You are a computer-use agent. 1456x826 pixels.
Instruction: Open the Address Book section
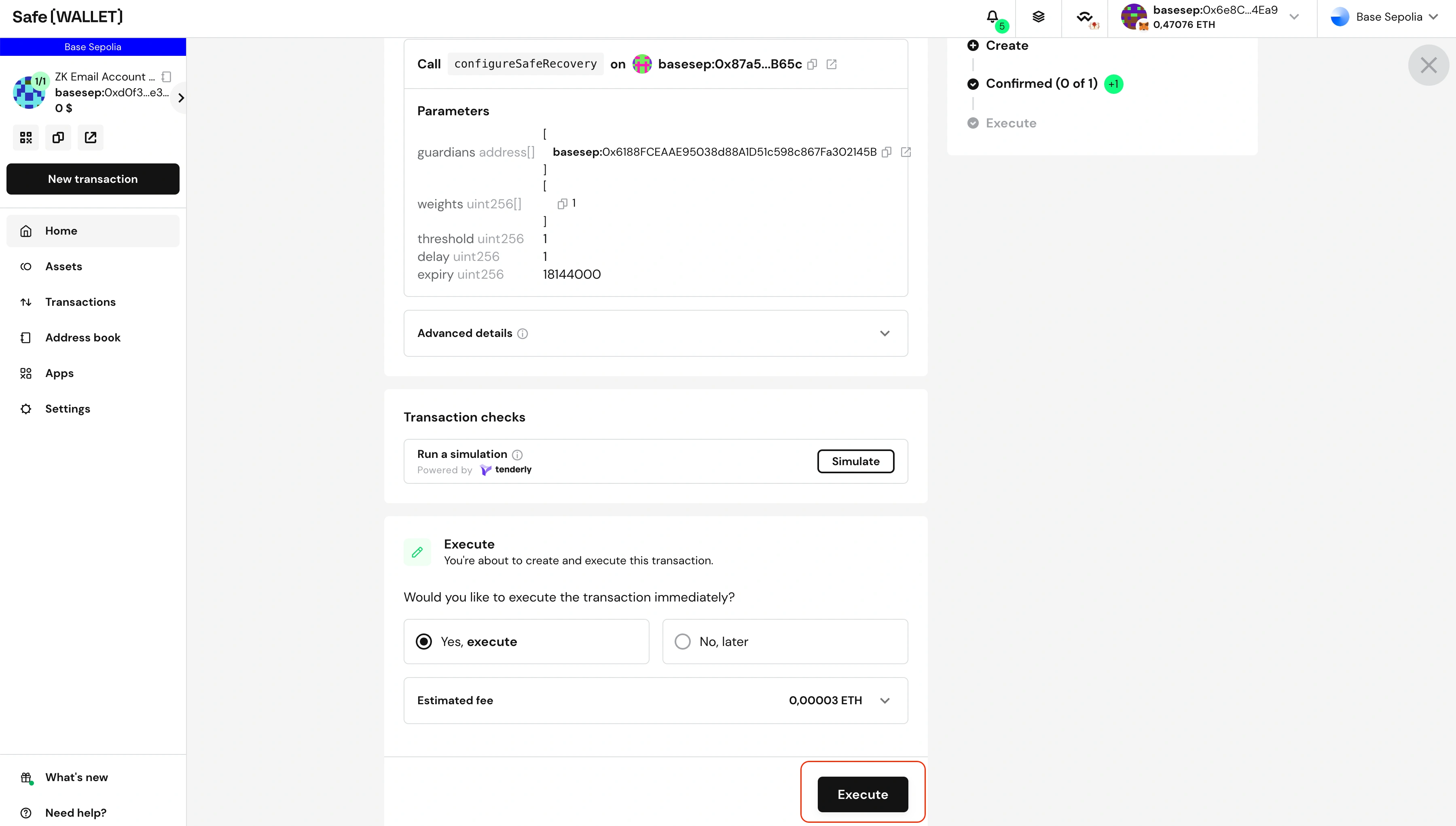(x=83, y=337)
